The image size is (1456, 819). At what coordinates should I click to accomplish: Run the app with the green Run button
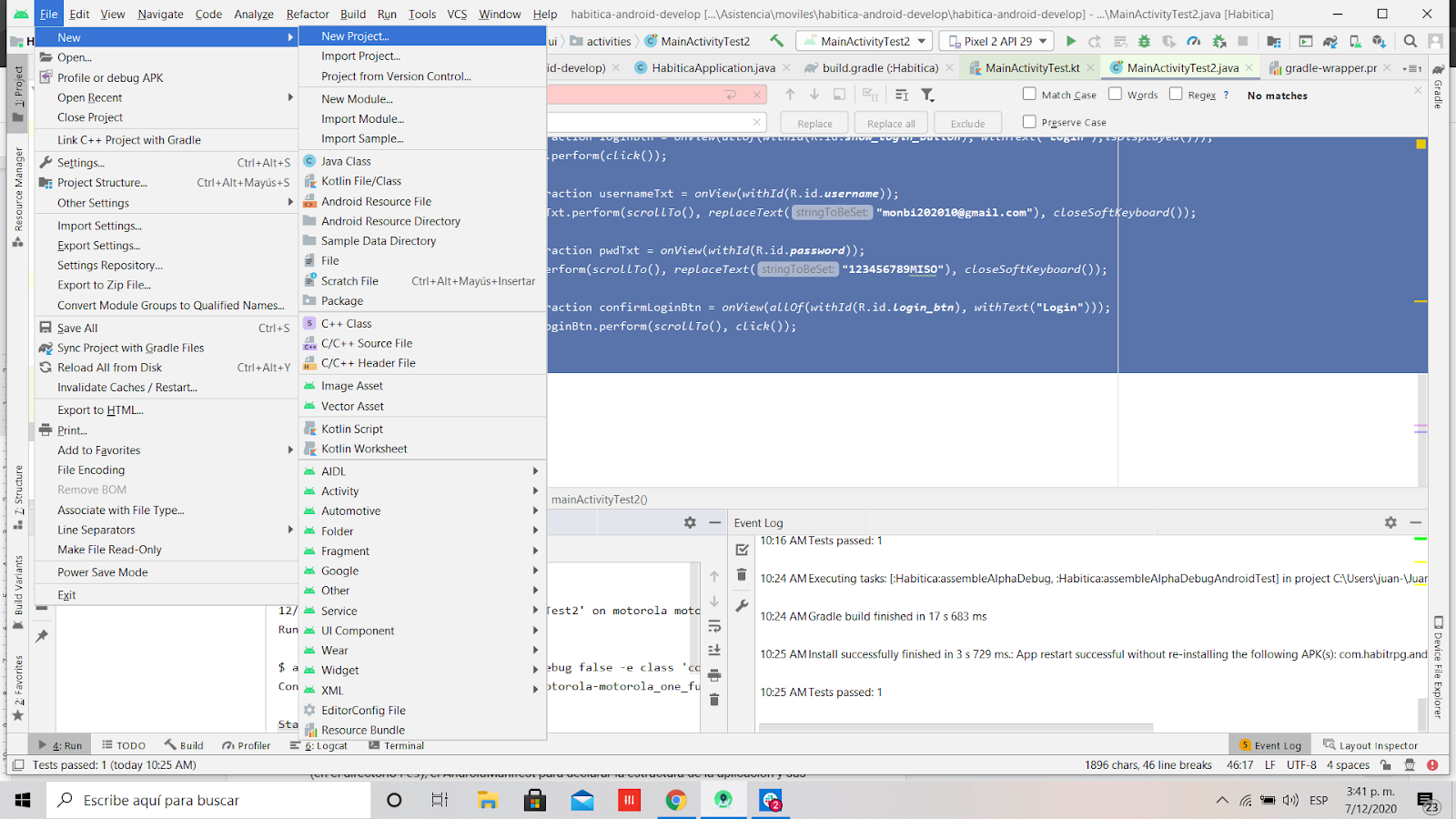(x=1071, y=41)
